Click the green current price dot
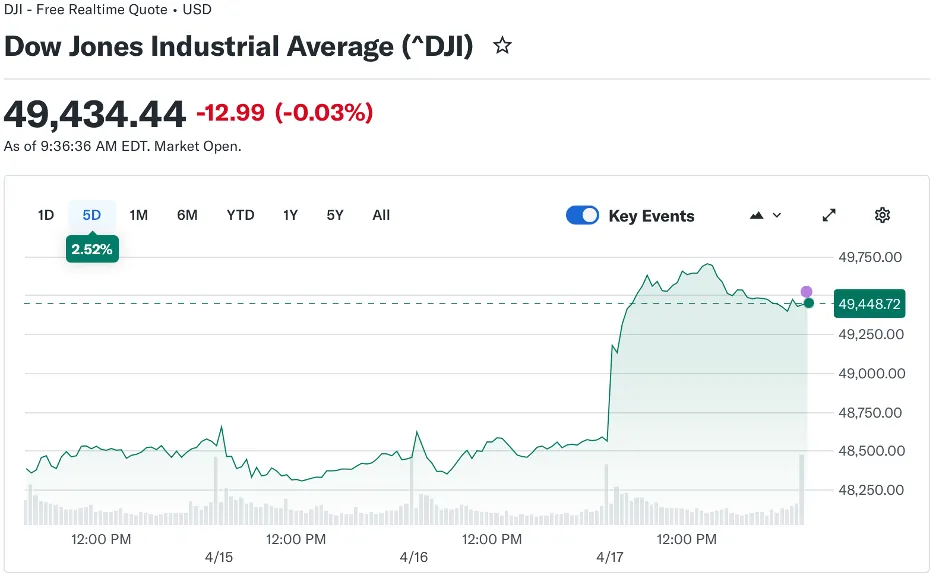The image size is (936, 576). coord(809,303)
